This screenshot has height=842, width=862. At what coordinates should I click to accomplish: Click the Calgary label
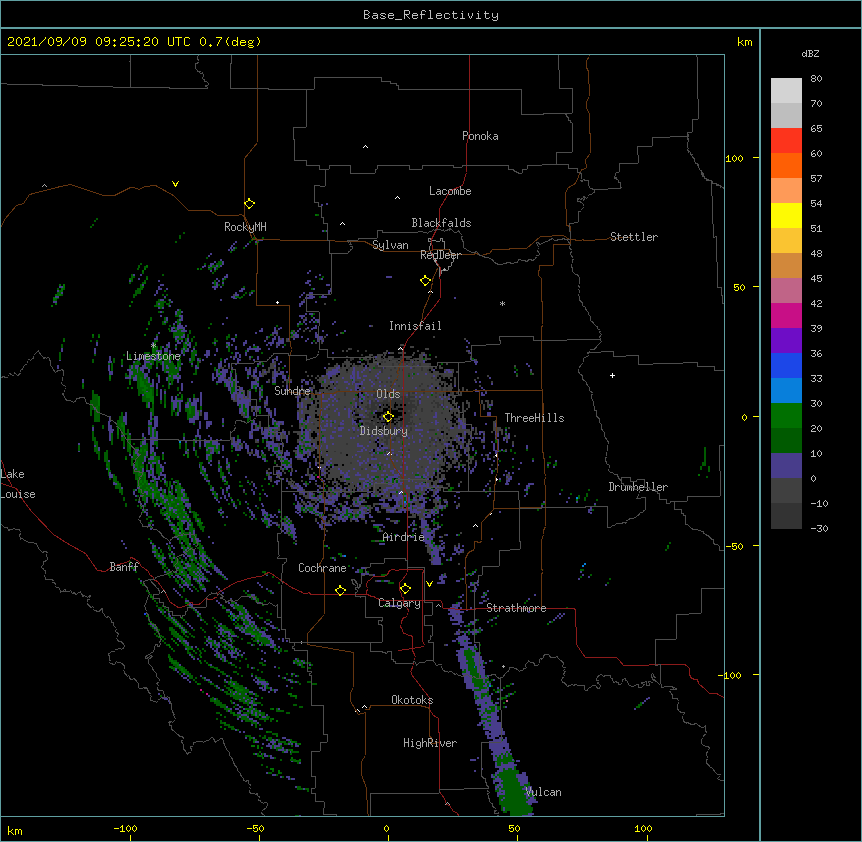tap(399, 603)
